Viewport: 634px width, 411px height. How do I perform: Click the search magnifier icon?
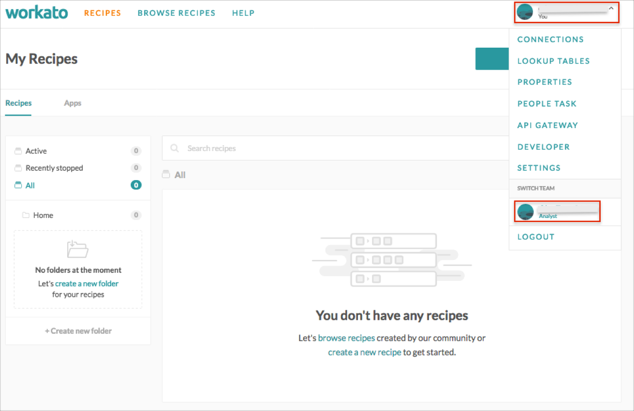tap(175, 148)
